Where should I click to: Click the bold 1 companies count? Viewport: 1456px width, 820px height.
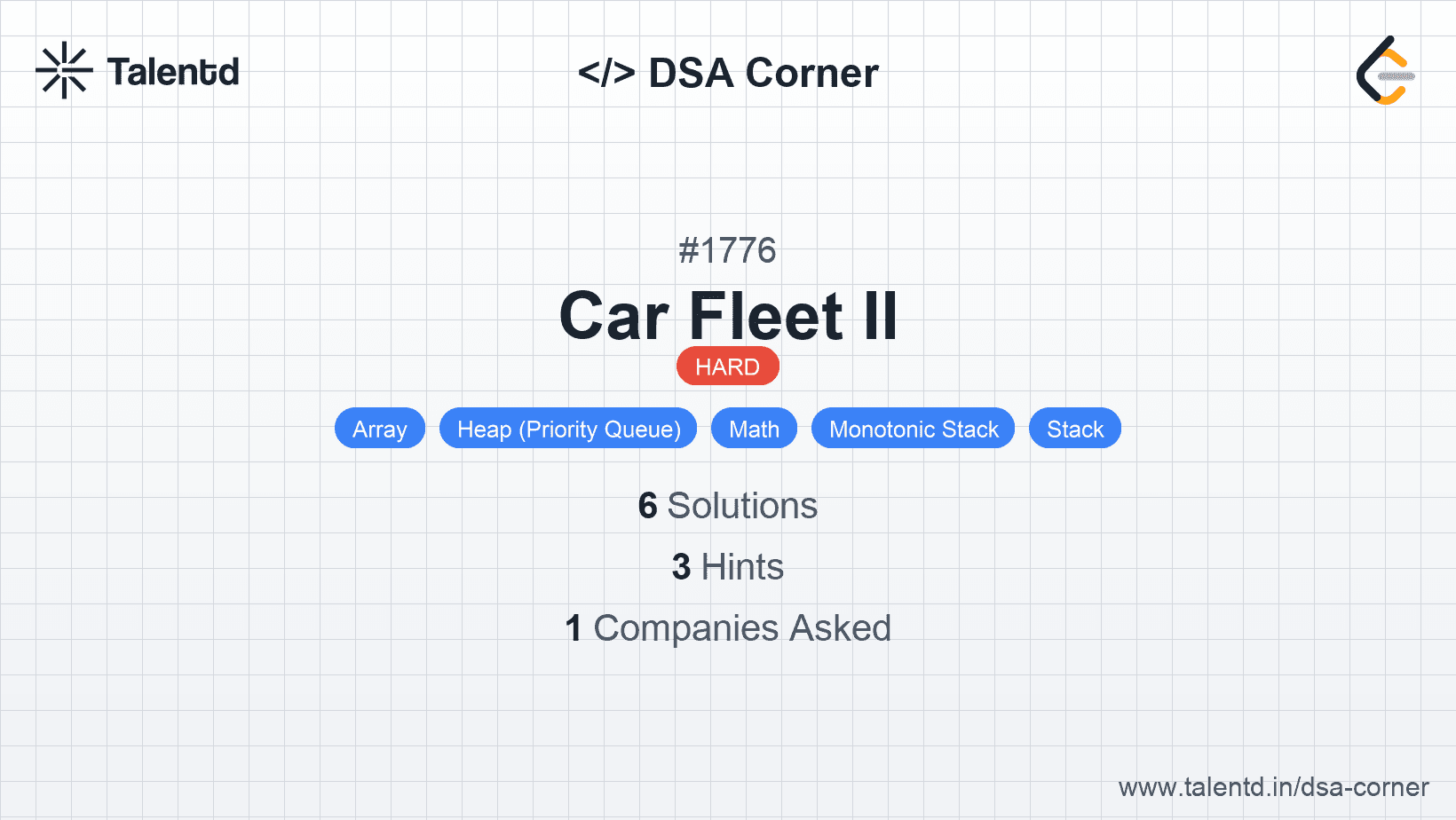pos(574,628)
